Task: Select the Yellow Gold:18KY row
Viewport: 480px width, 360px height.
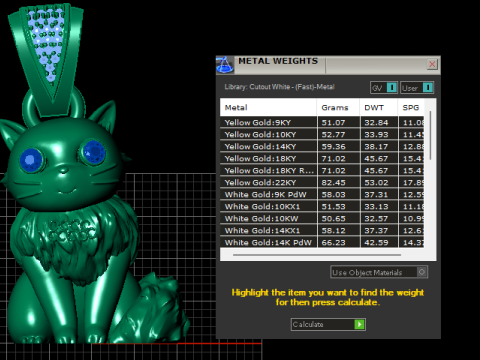Action: click(322, 158)
